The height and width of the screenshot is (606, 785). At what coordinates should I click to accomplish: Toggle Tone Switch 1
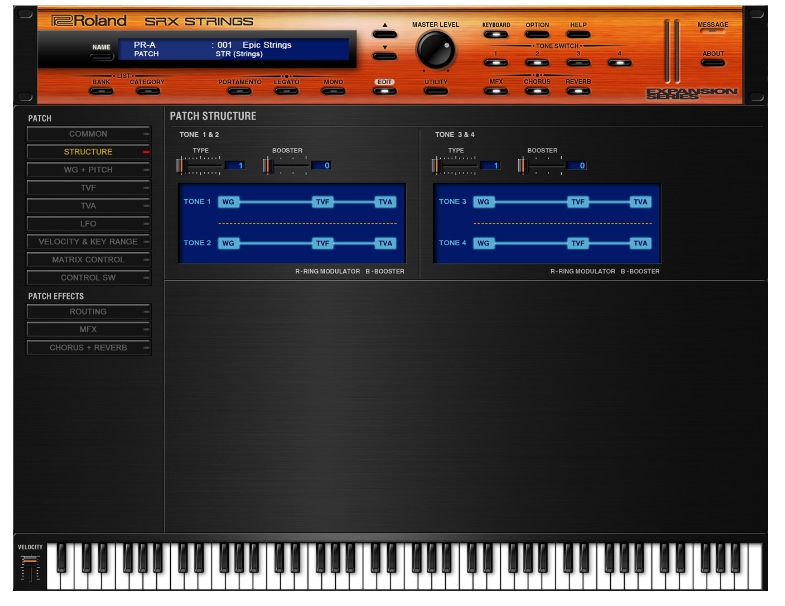tap(496, 63)
